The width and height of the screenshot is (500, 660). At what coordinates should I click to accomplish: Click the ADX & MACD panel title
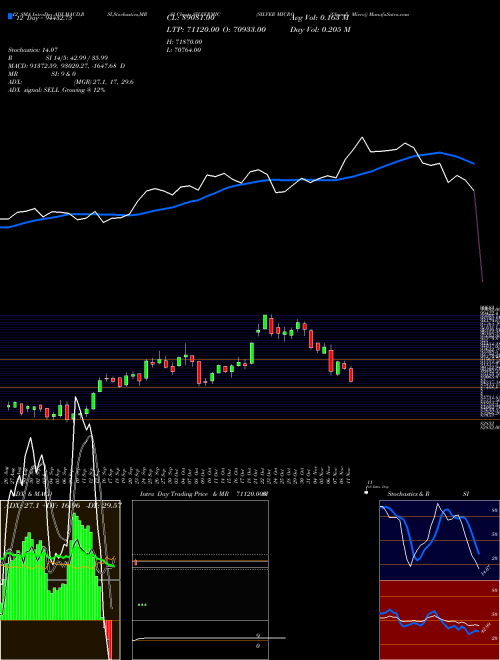point(32,494)
